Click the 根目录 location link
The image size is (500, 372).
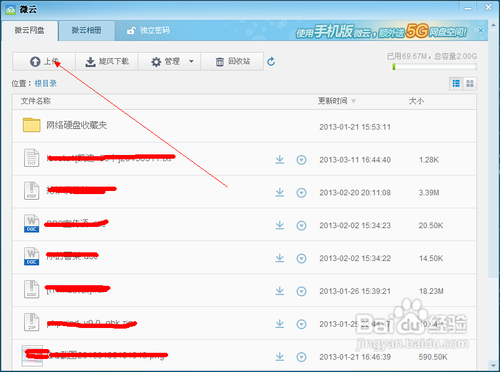pos(46,83)
